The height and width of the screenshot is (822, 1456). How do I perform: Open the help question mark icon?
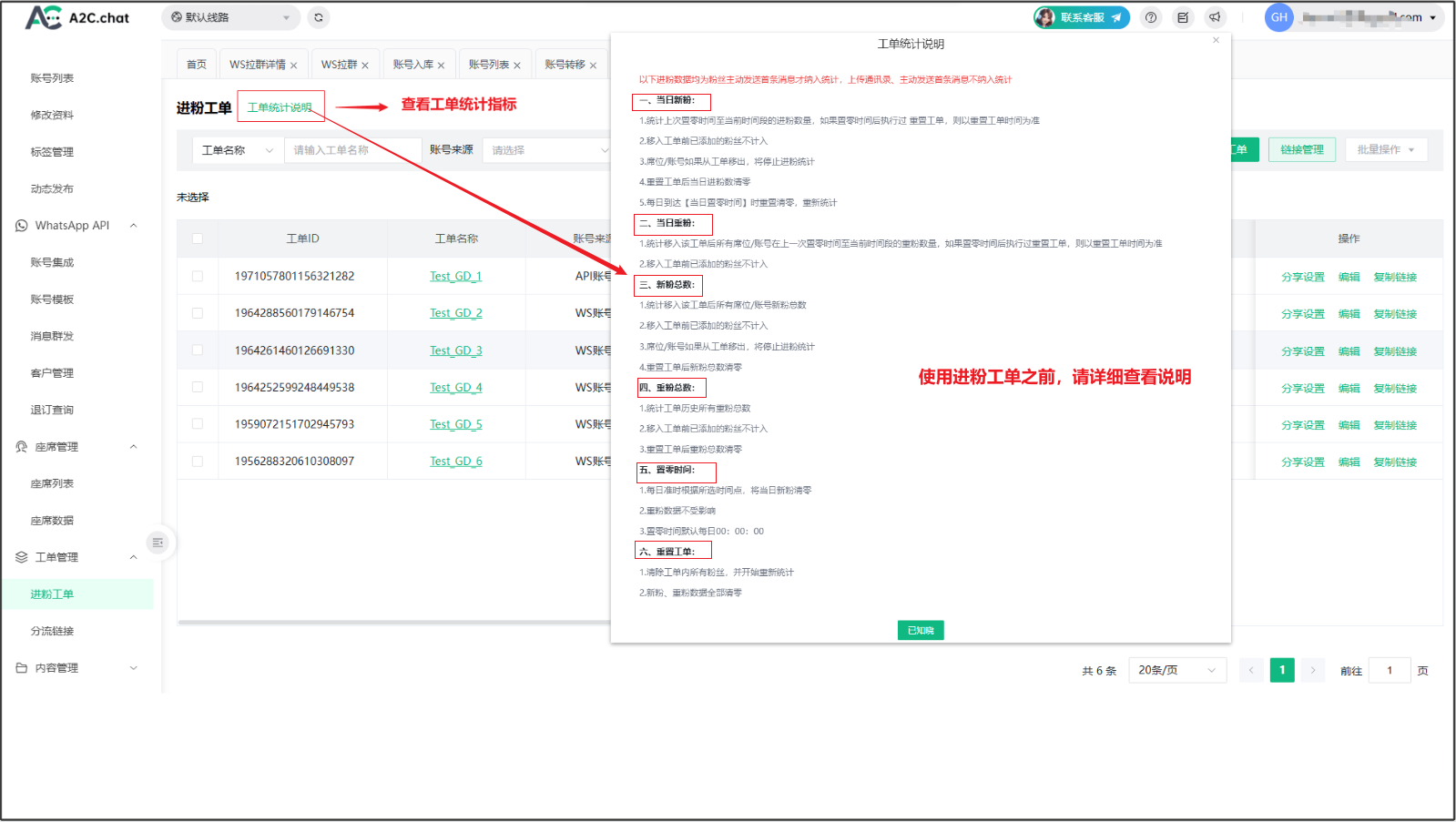point(1151,17)
